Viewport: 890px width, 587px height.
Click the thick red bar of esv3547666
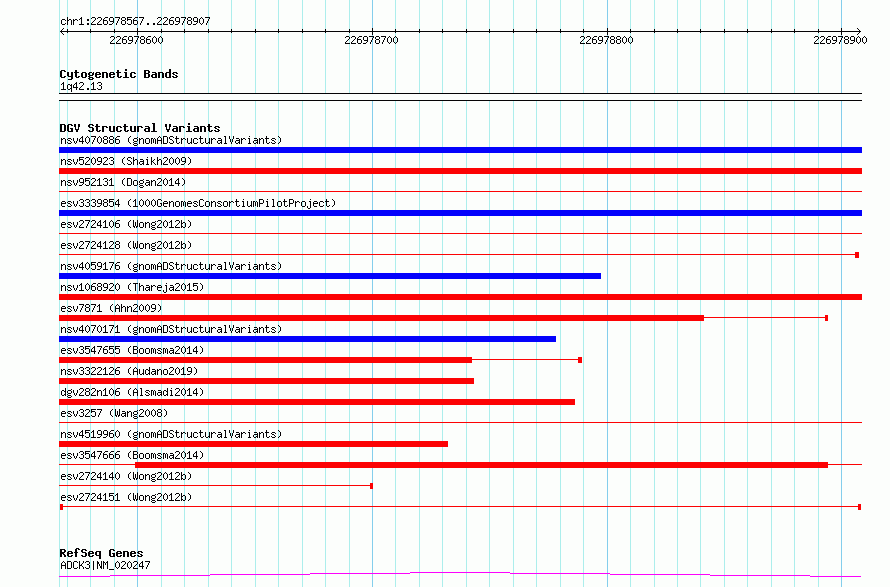coord(481,465)
